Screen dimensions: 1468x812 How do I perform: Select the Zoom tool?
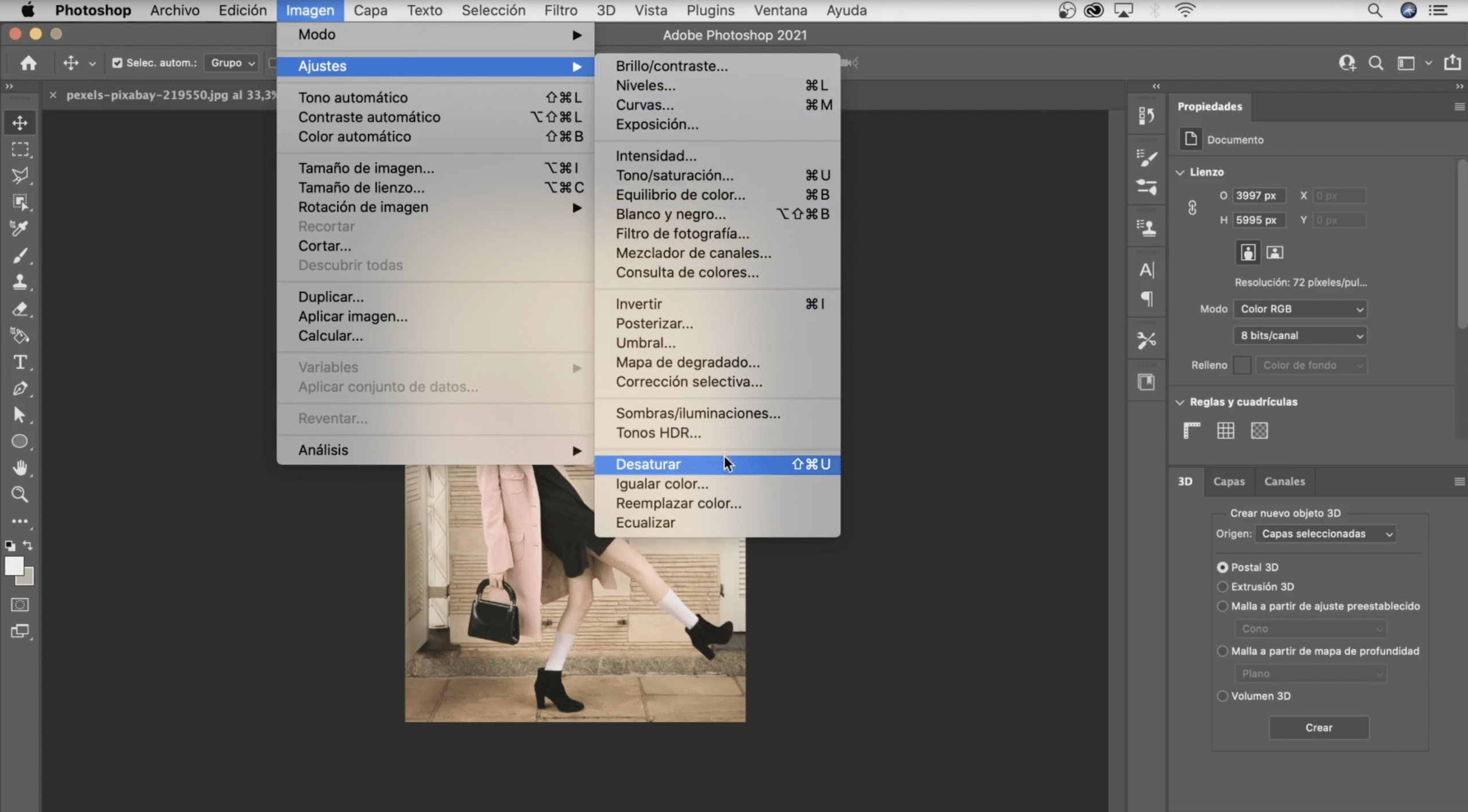coord(20,494)
